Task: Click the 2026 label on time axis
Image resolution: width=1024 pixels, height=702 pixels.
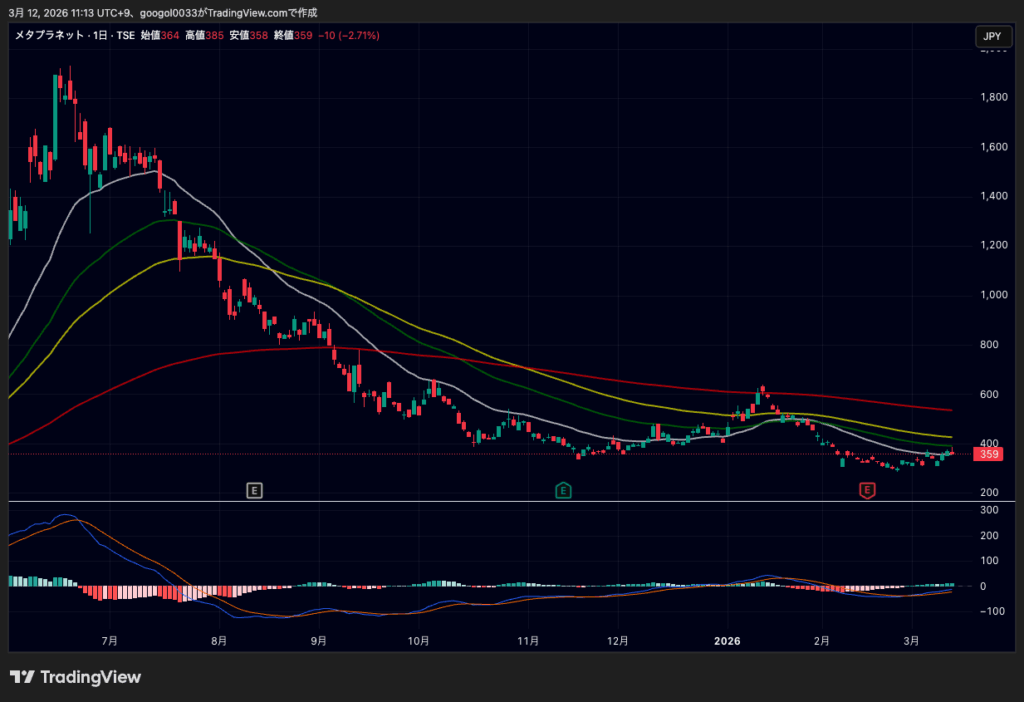Action: [x=727, y=640]
